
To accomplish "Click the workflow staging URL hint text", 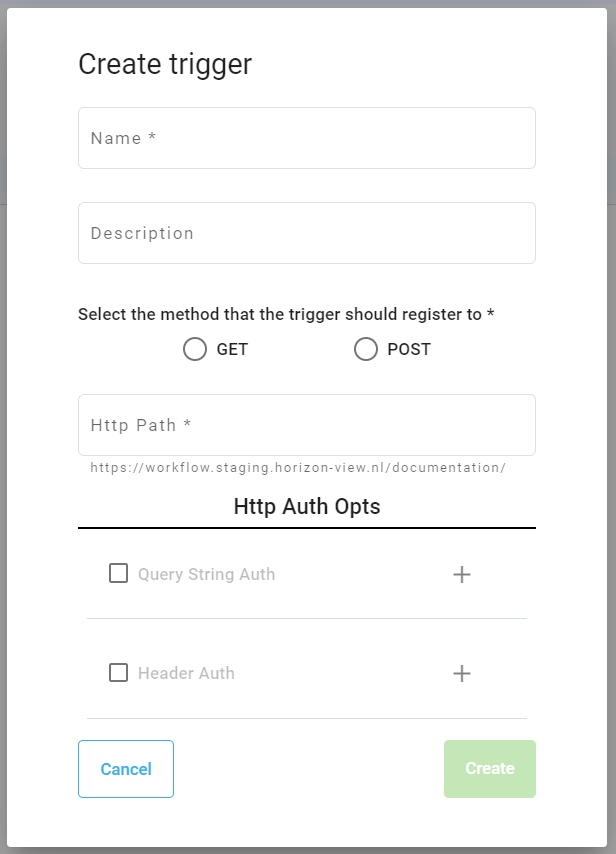I will tap(298, 467).
